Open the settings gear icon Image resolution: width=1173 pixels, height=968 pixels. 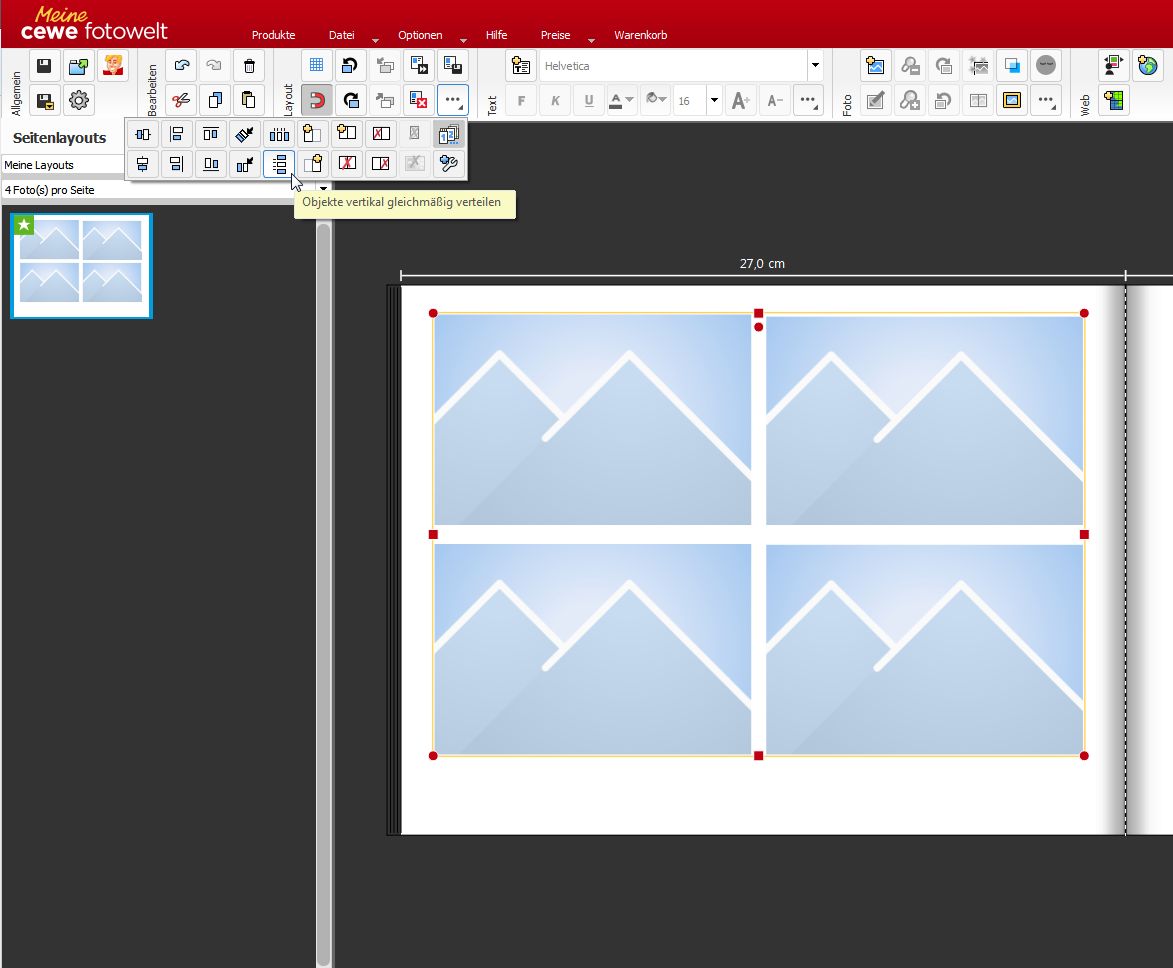[x=79, y=100]
